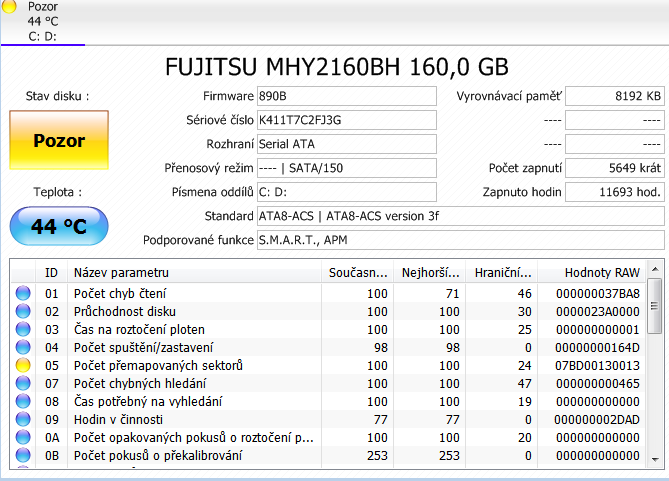This screenshot has width=669, height=481.
Task: Click the Firmware field 890B
Action: pos(346,96)
